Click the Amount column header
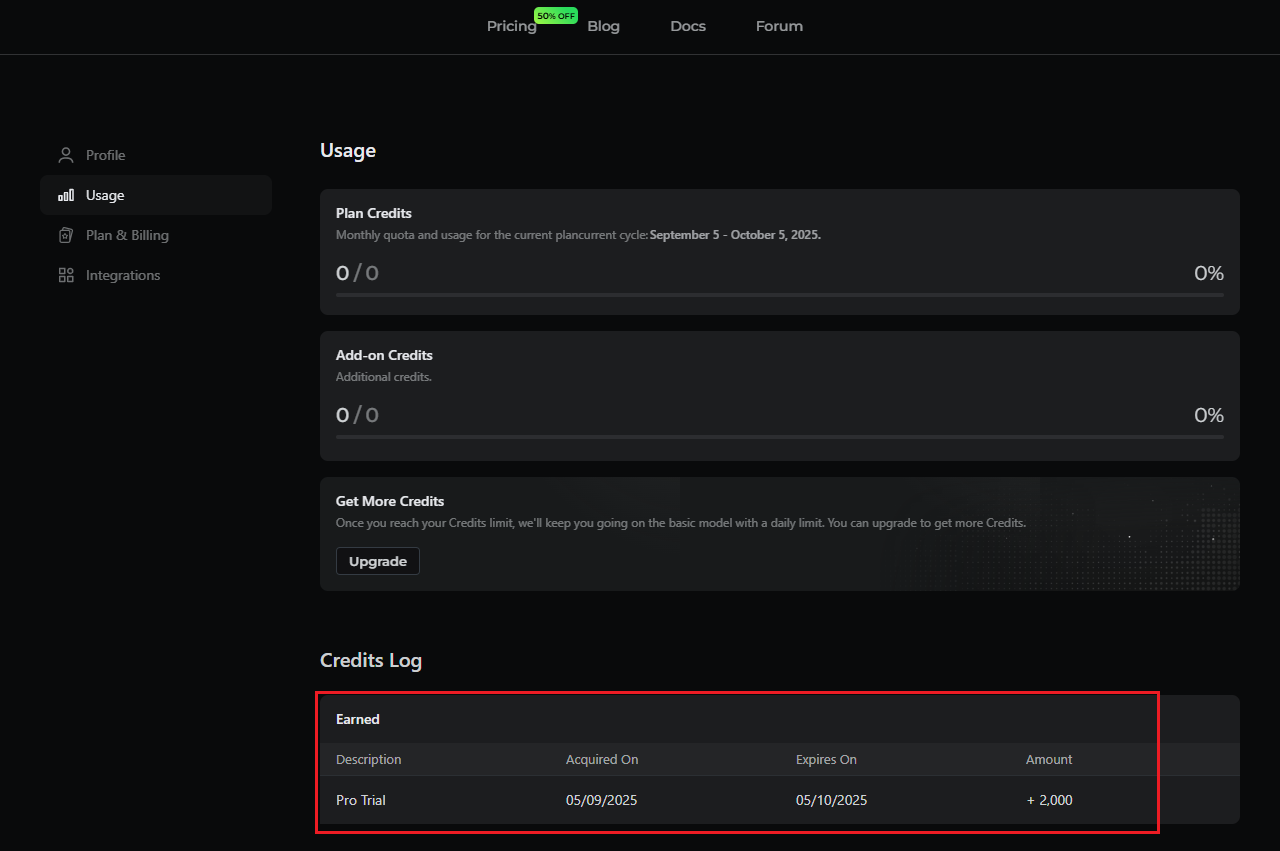 1049,760
